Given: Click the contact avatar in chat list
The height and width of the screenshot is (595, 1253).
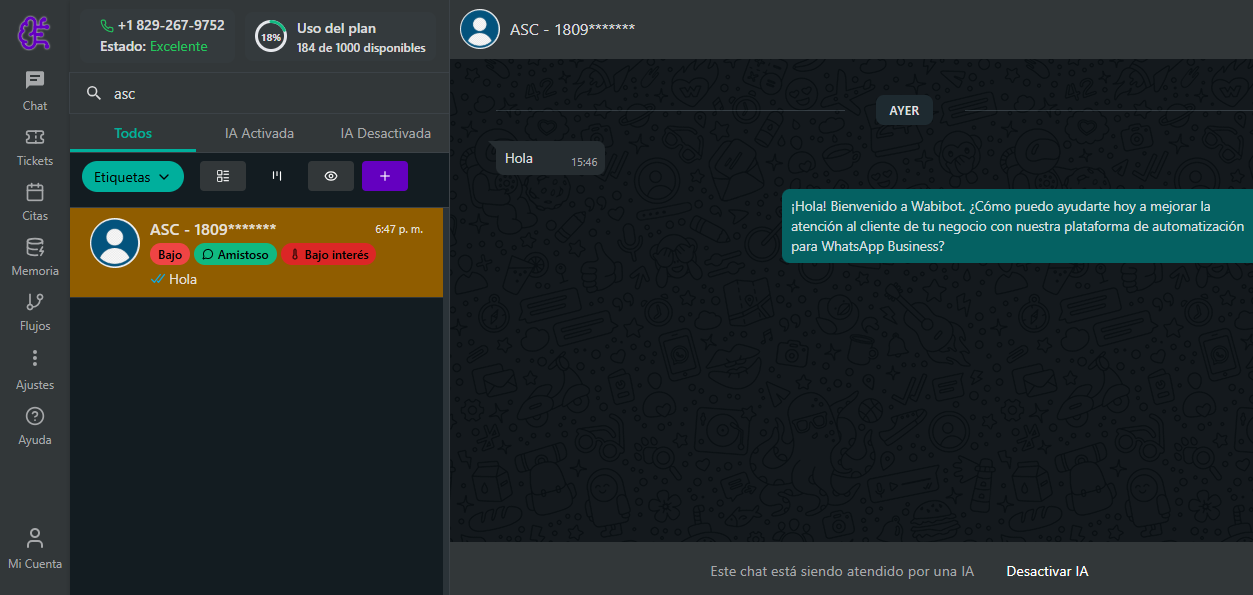Looking at the screenshot, I should click(115, 243).
